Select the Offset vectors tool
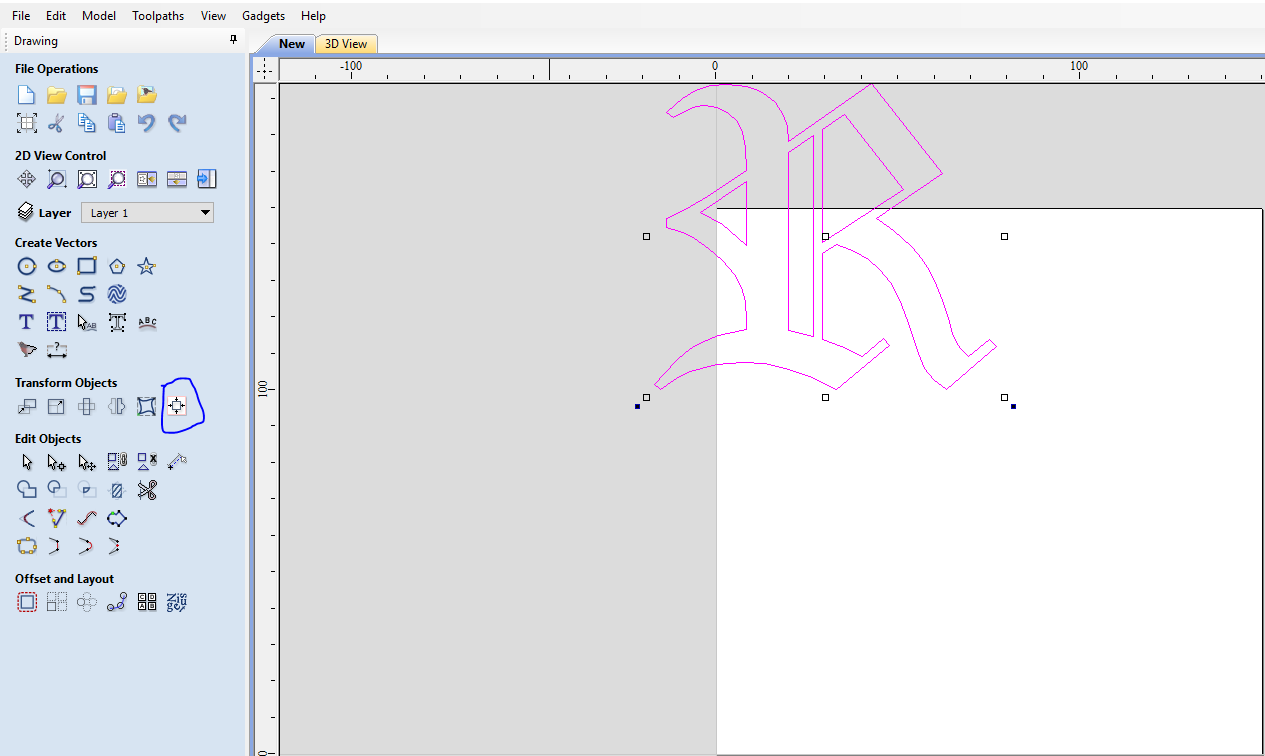1265x756 pixels. 26,601
